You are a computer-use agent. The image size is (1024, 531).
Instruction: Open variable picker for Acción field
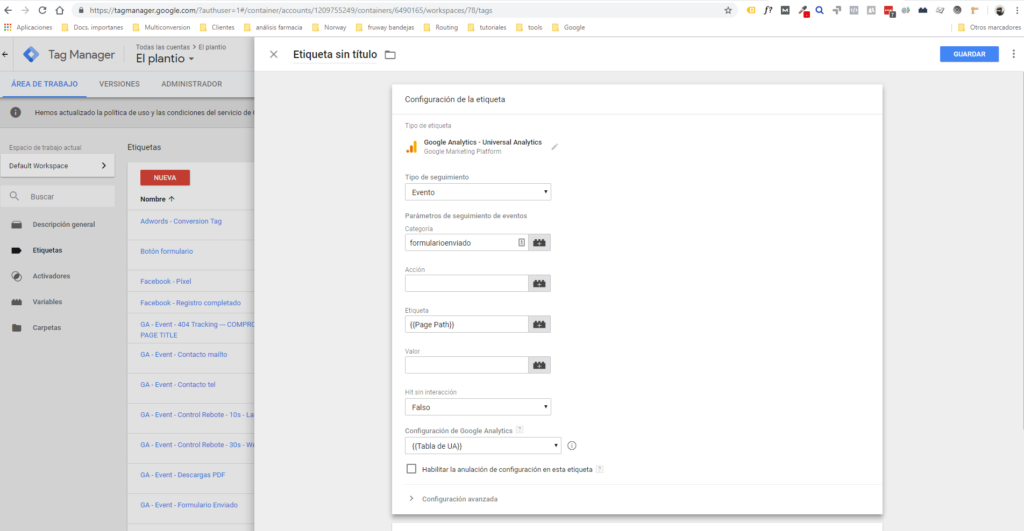[x=539, y=283]
